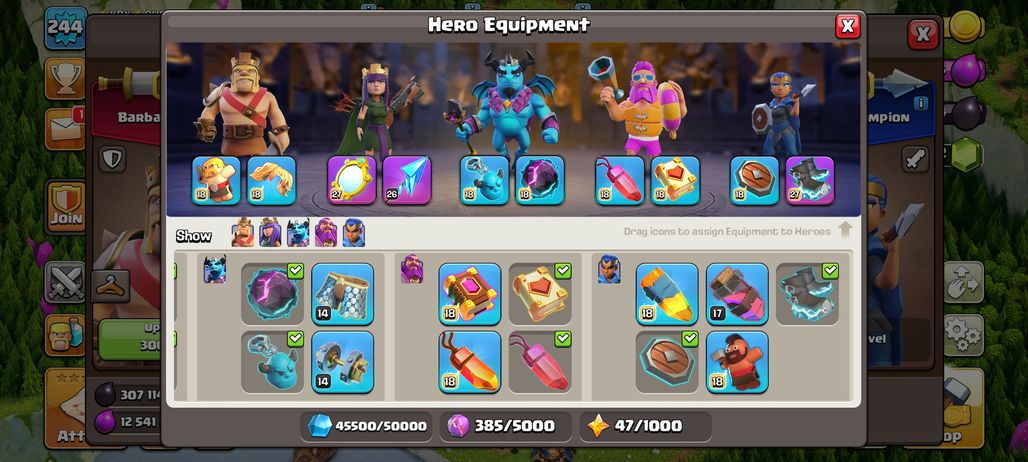Close the Hero Equipment window
The image size is (1028, 462).
tap(848, 26)
